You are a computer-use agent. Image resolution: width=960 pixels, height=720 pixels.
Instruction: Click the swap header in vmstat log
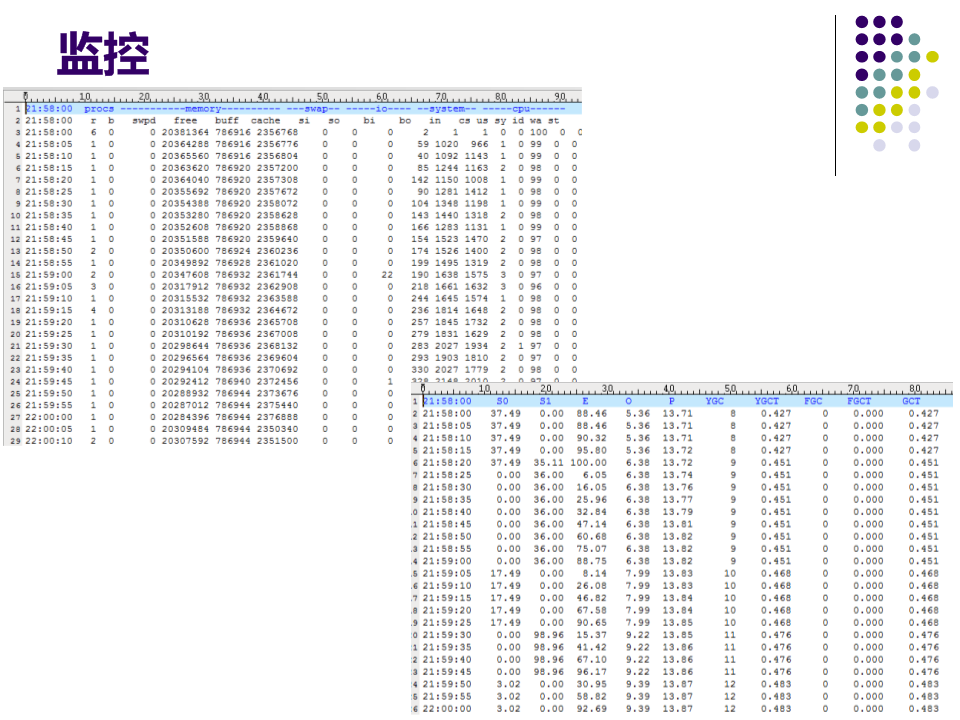tap(316, 109)
